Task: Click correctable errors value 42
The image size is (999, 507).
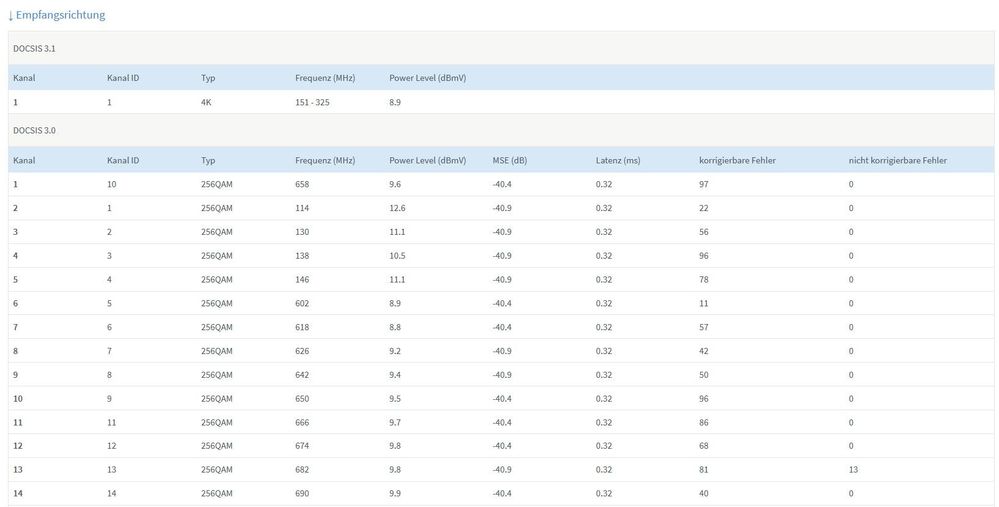Action: 704,352
